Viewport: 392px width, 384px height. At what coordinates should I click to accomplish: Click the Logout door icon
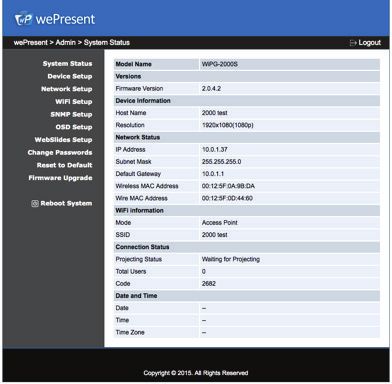pyautogui.click(x=353, y=43)
